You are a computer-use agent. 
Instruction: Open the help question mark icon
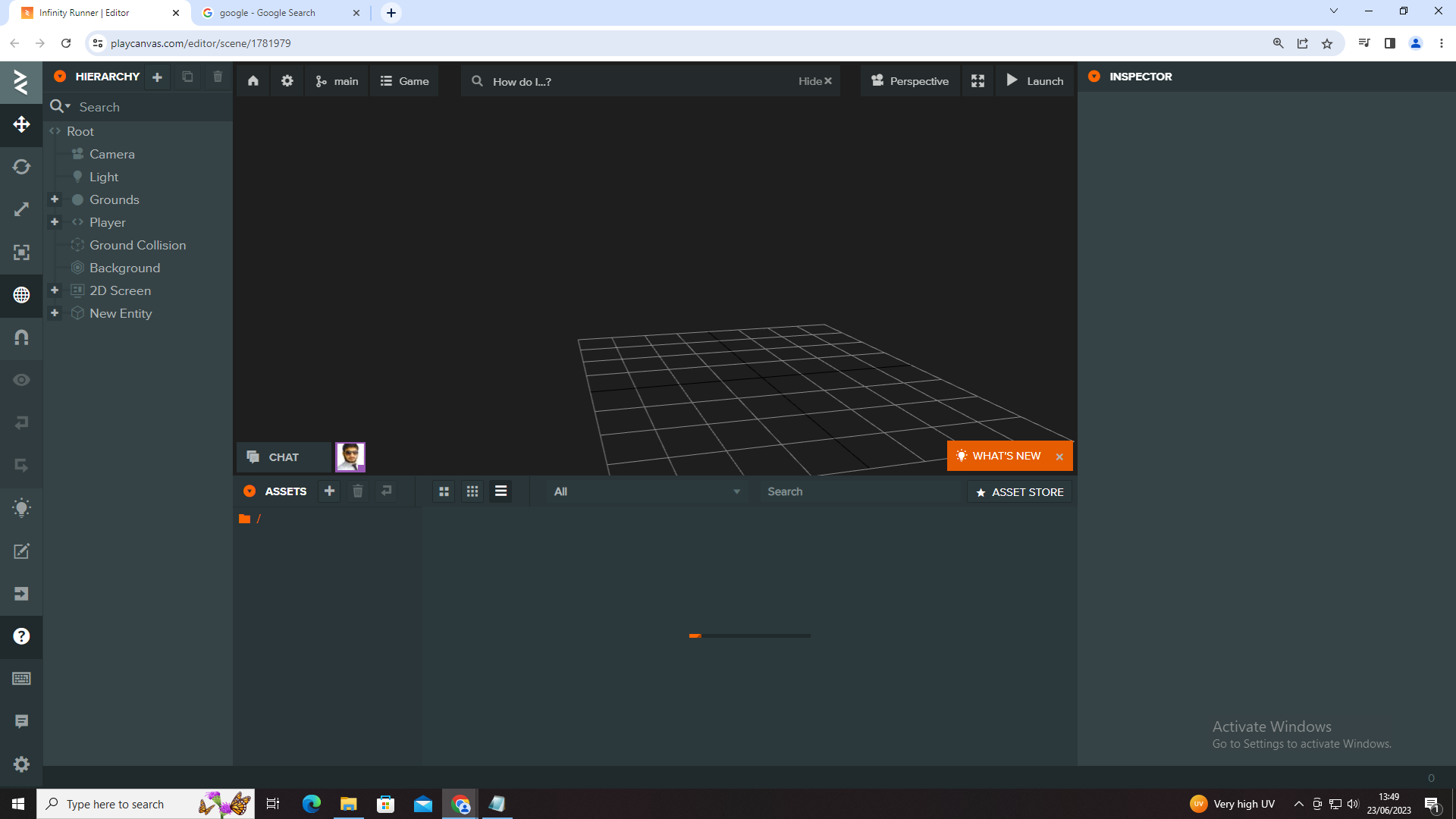tap(21, 636)
